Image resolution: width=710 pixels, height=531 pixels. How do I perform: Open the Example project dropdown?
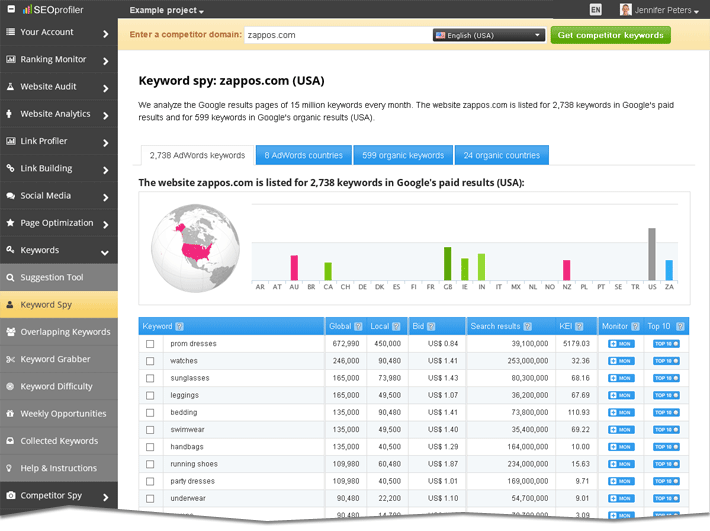(166, 10)
